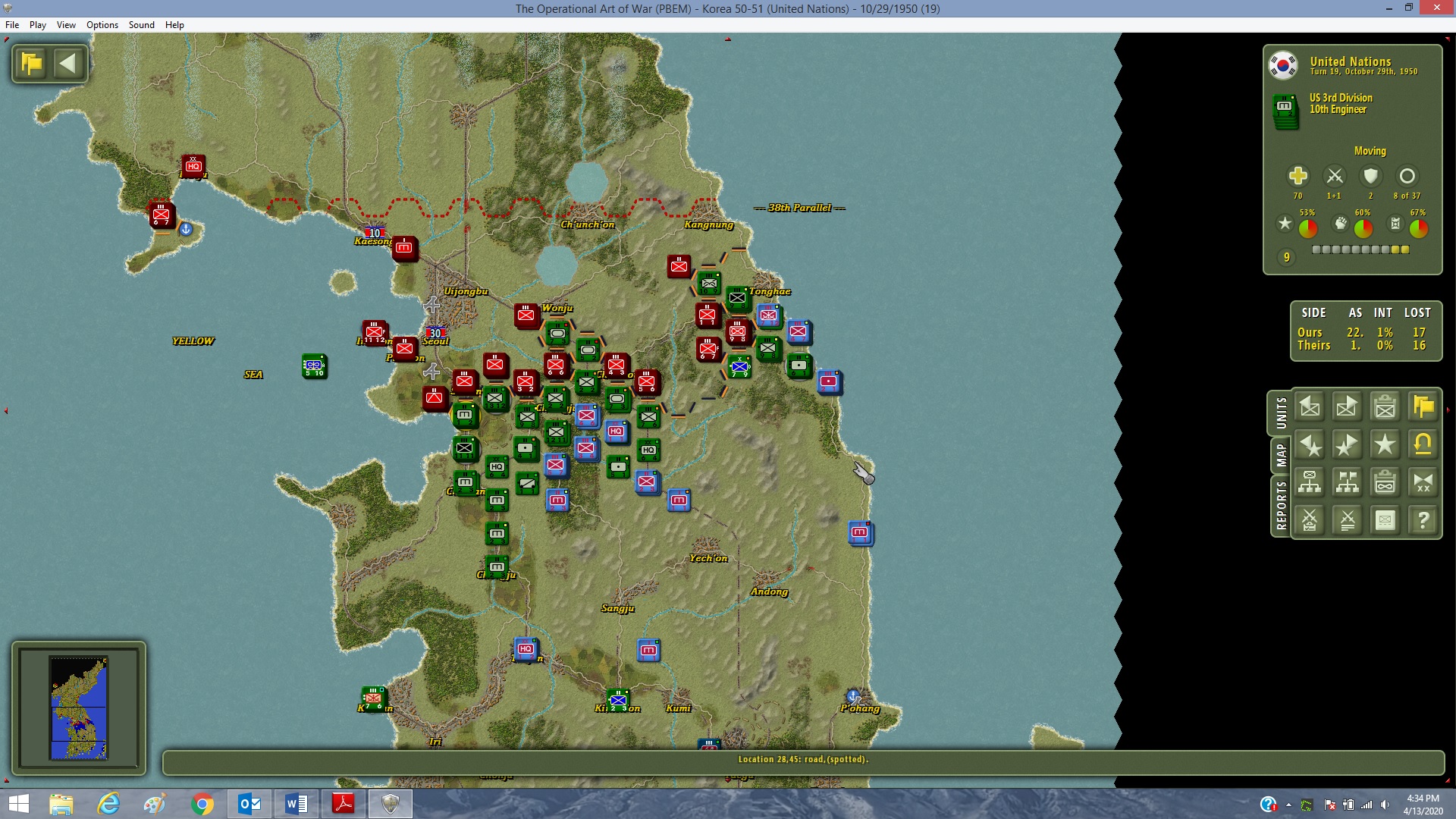Open Google Chrome from the taskbar
Image resolution: width=1456 pixels, height=819 pixels.
tap(202, 804)
